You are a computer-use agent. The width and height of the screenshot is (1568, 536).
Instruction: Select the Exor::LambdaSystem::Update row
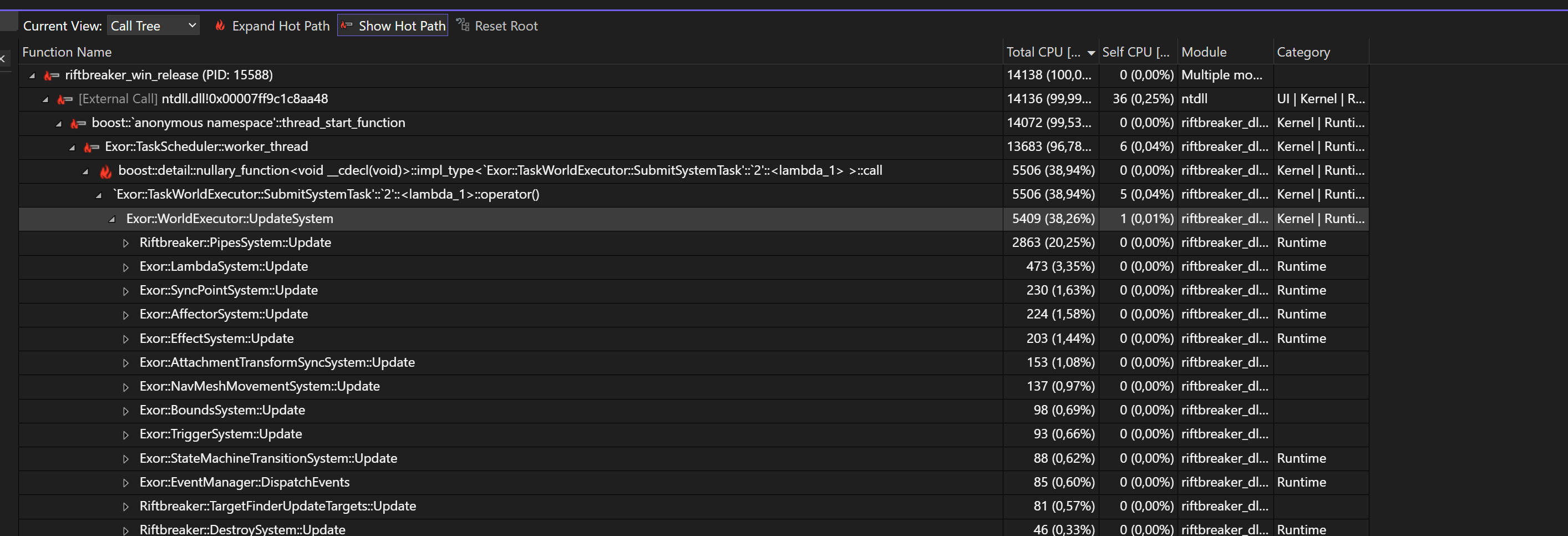pos(693,266)
